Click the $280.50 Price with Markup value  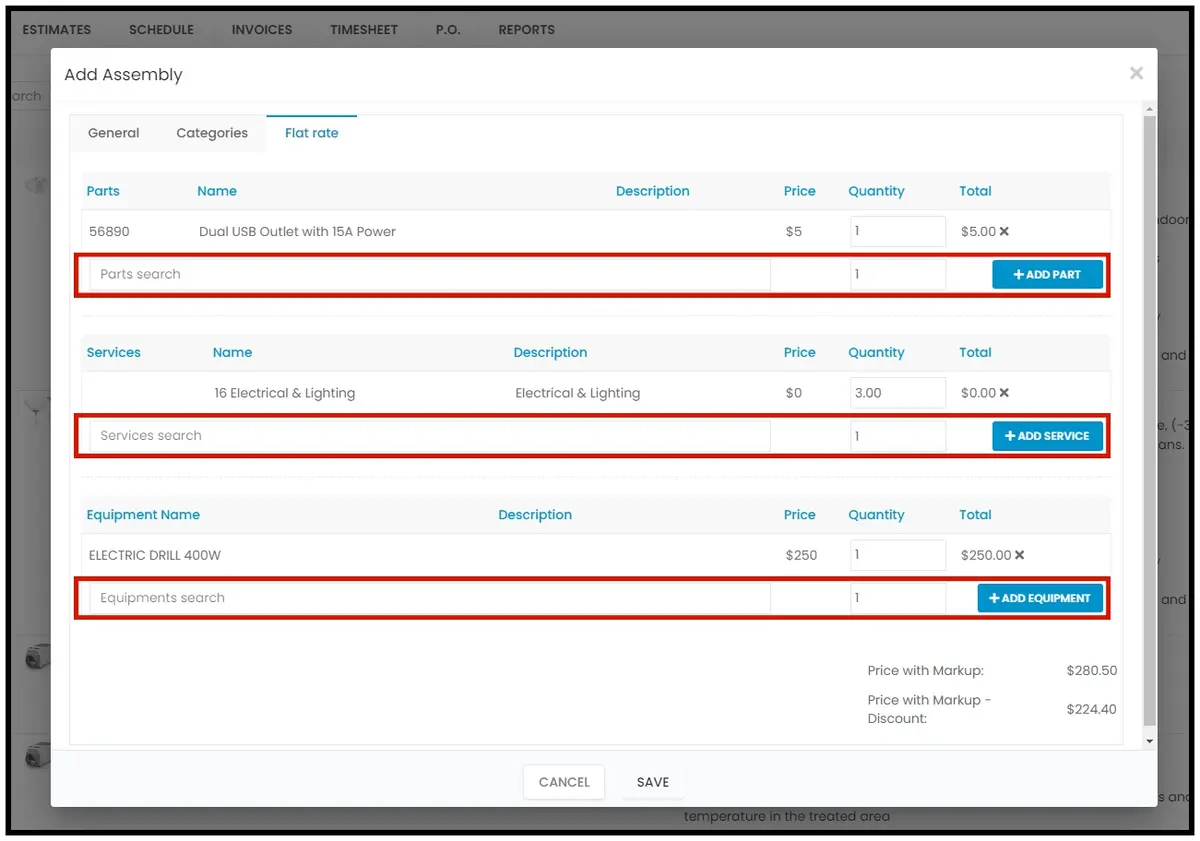[1092, 672]
